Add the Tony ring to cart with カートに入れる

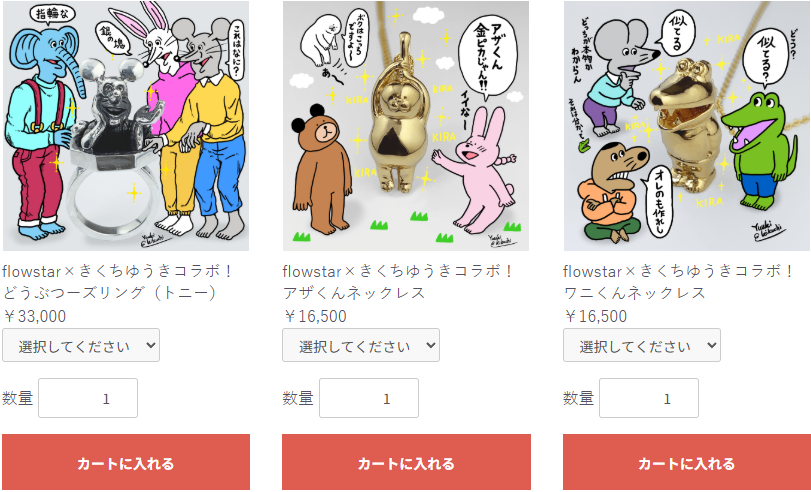126,462
